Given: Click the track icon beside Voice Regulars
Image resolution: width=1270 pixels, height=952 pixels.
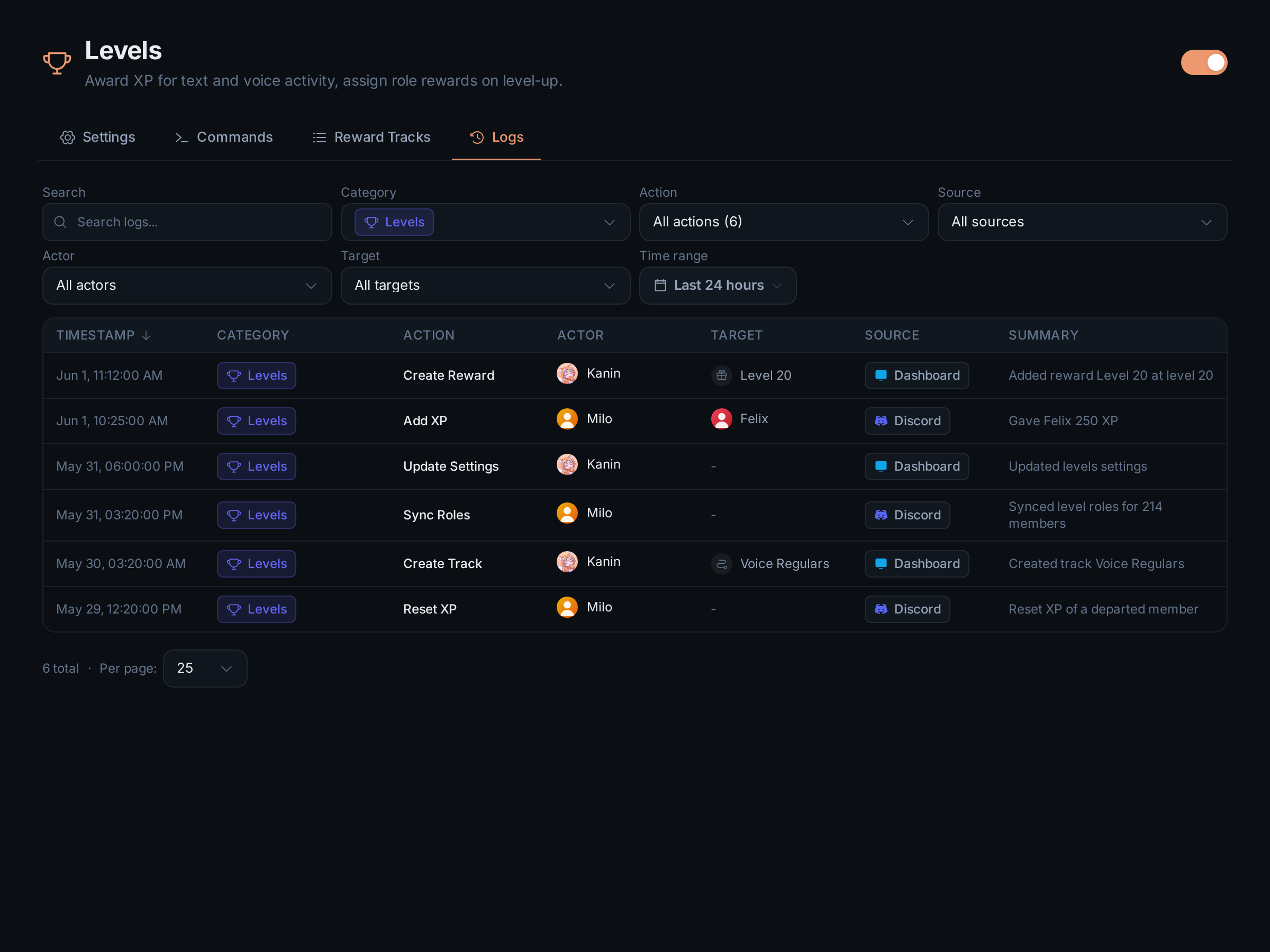Looking at the screenshot, I should [x=722, y=563].
